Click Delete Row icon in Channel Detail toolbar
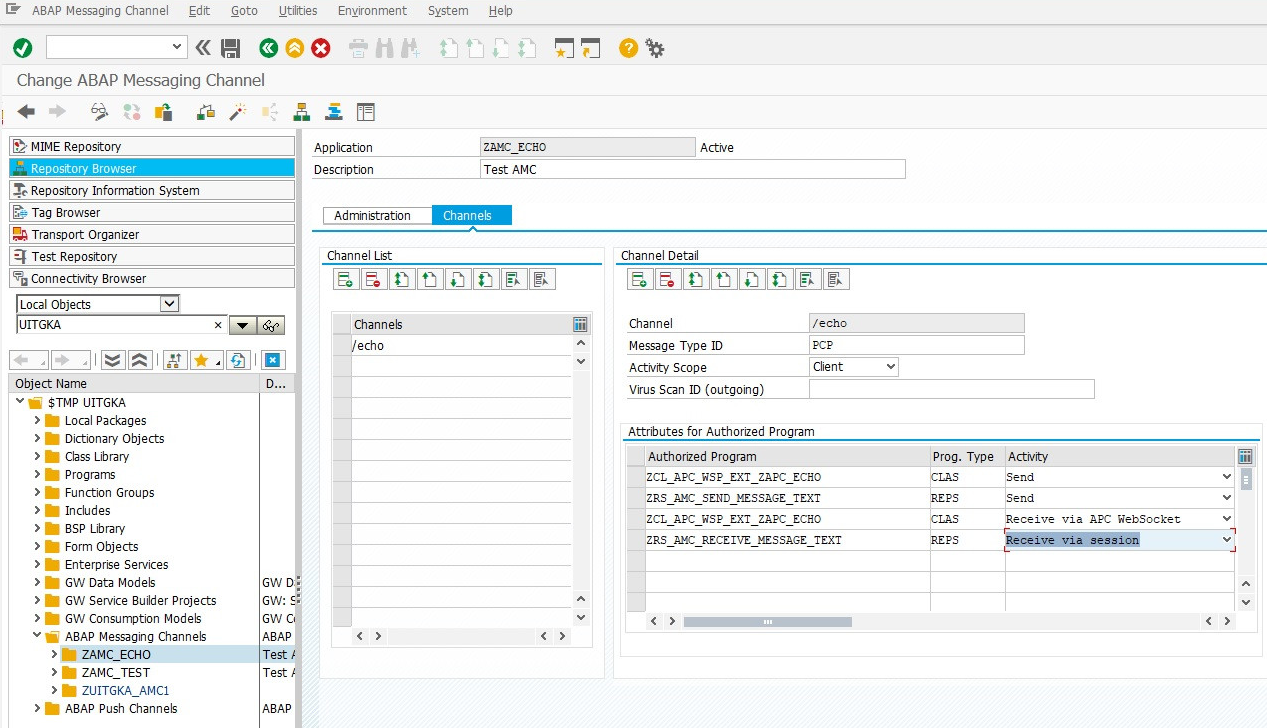1267x728 pixels. tap(667, 280)
